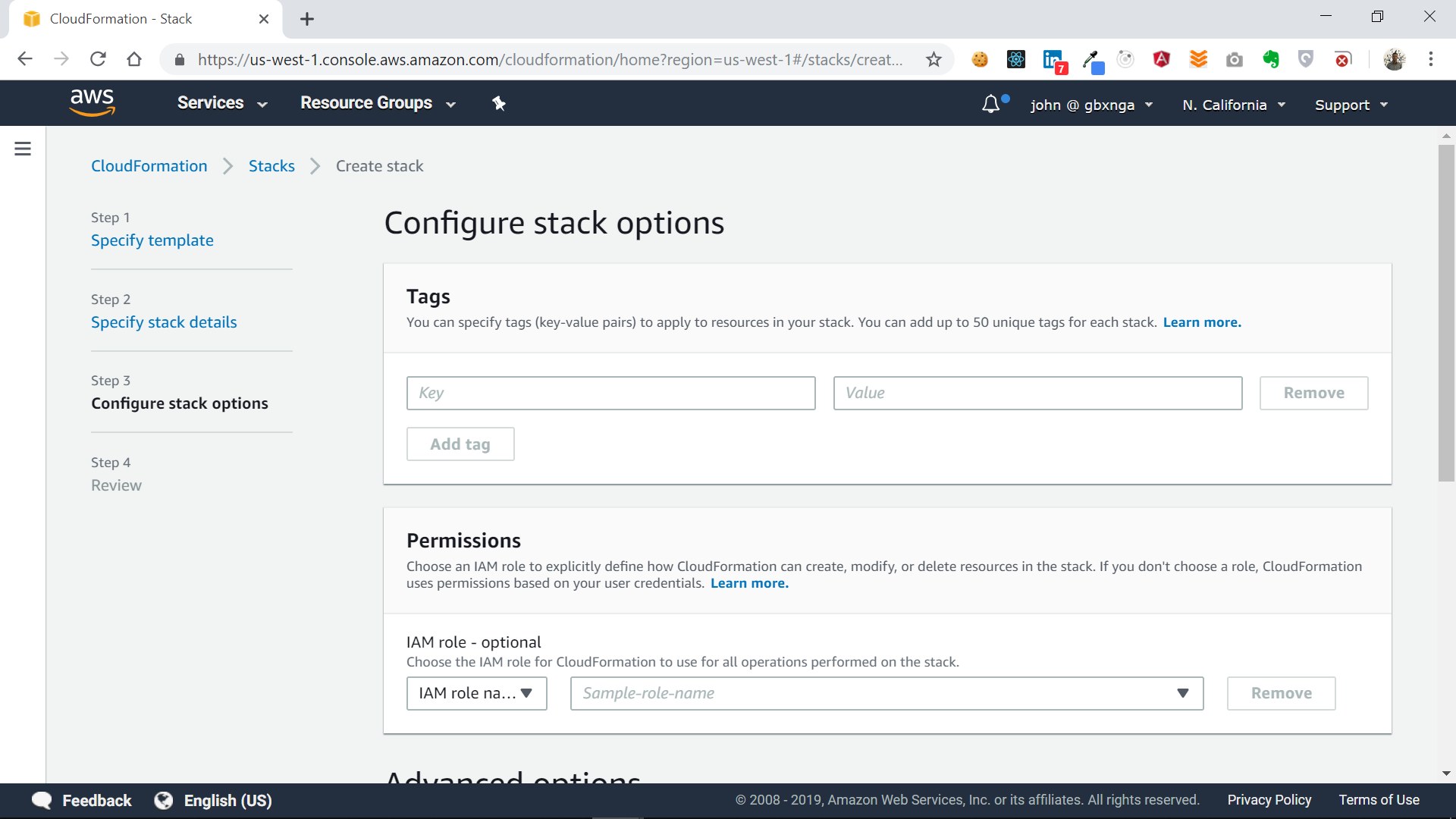The height and width of the screenshot is (819, 1456).
Task: Click the browser address bar URL
Action: [x=550, y=60]
